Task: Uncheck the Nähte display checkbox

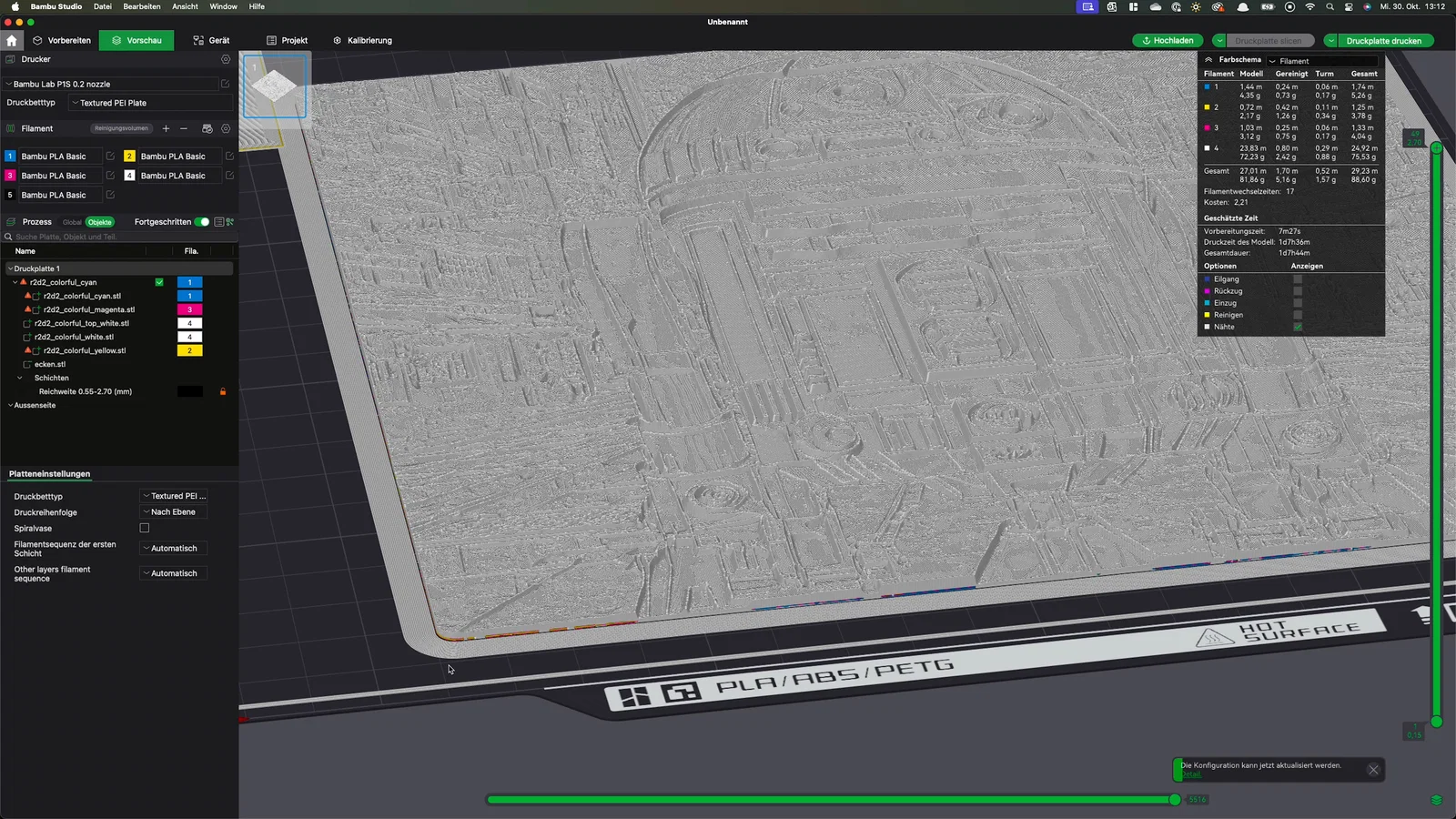Action: pos(1298,327)
